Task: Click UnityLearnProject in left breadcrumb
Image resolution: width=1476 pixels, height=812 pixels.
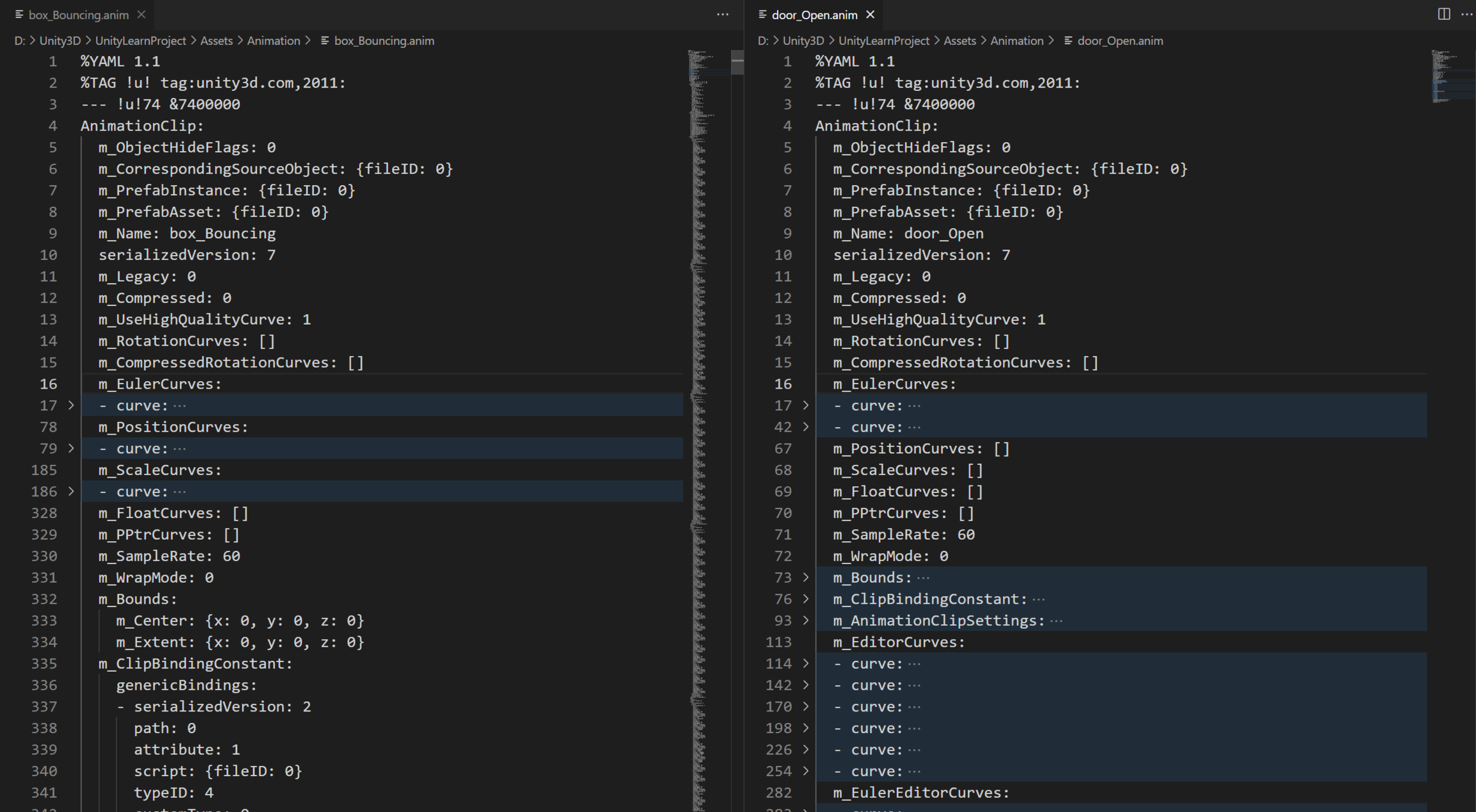Action: tap(140, 41)
